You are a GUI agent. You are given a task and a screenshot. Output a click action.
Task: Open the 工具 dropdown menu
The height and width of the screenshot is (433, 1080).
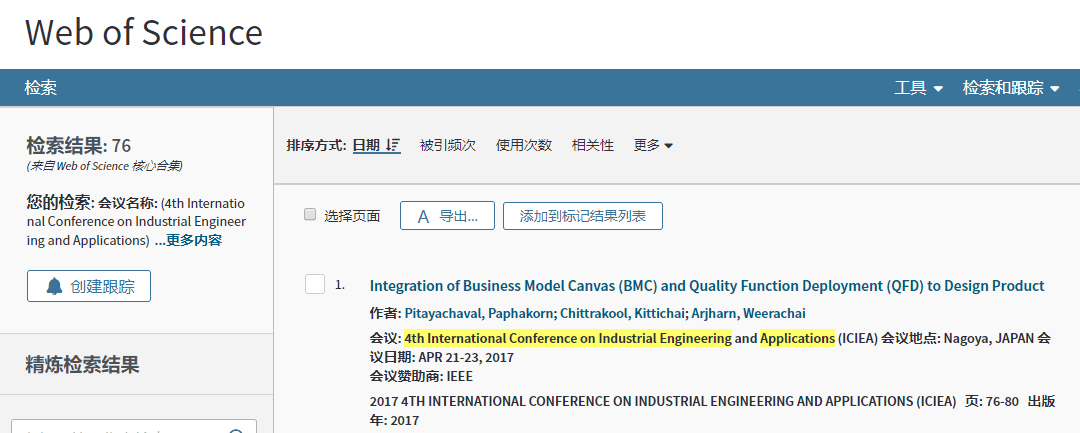pyautogui.click(x=919, y=88)
